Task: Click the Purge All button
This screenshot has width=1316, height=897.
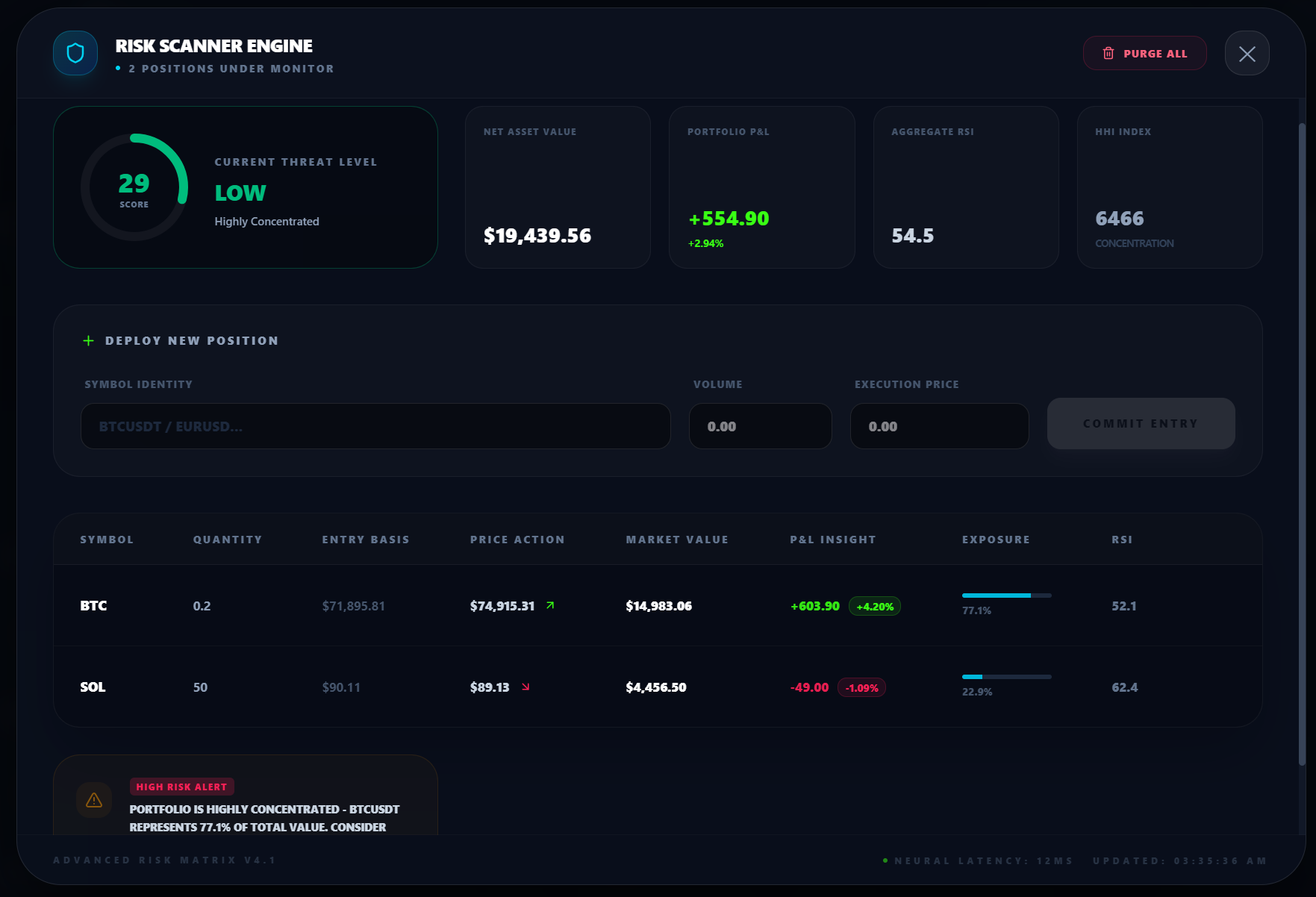Action: click(x=1144, y=53)
